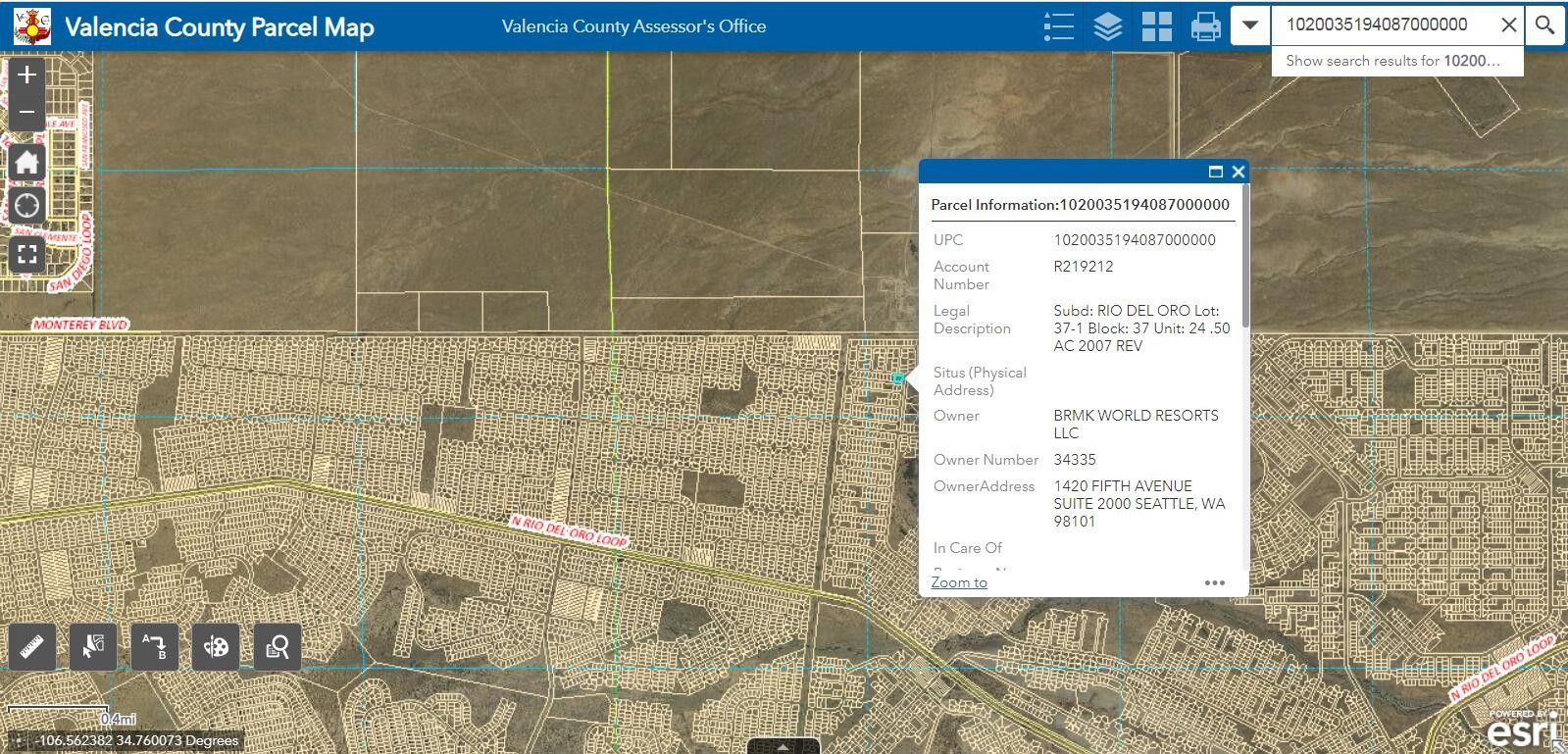Viewport: 1568px width, 754px height.
Task: Zoom out on the map
Action: (27, 112)
